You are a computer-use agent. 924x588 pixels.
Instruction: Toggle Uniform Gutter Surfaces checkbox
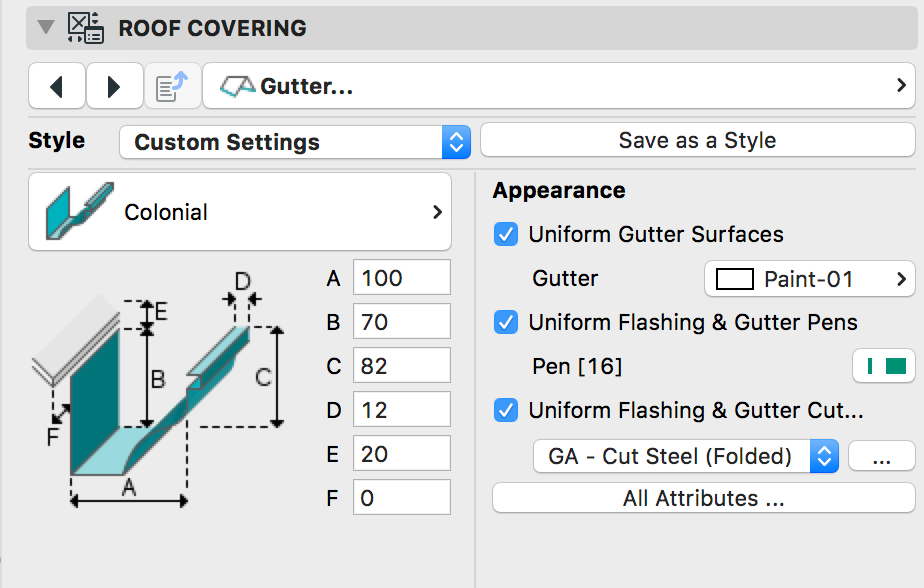coord(507,234)
